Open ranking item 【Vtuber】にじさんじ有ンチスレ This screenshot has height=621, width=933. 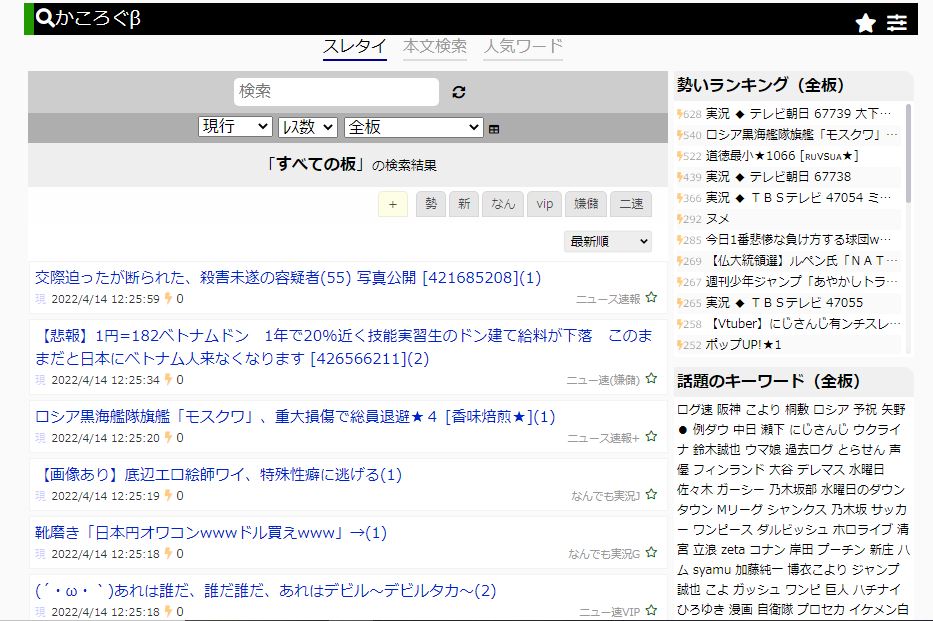point(803,324)
